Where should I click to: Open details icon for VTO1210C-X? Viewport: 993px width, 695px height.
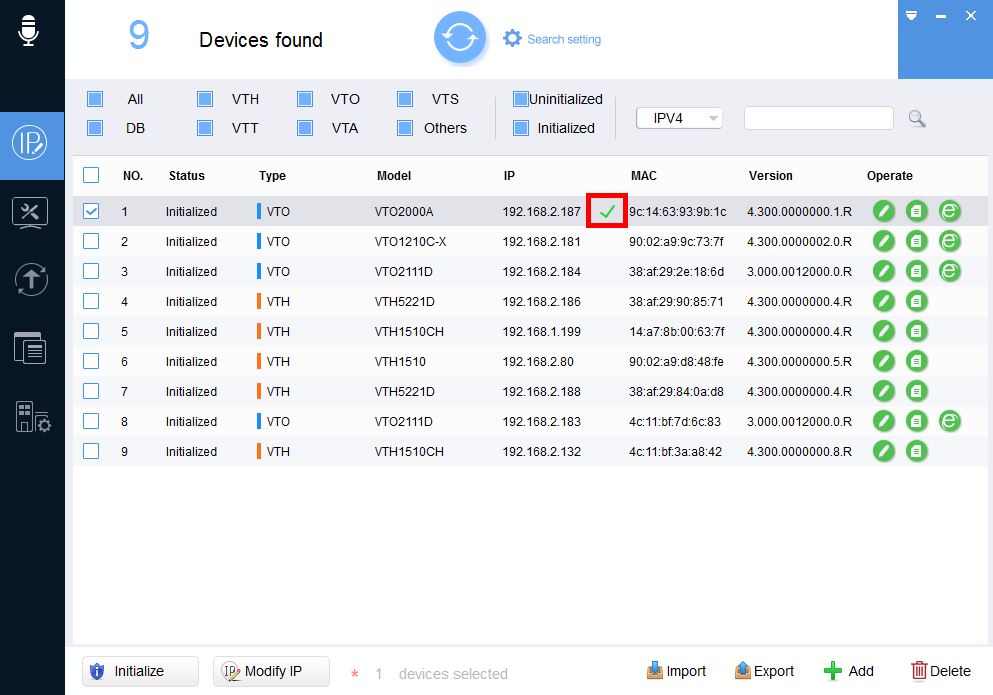pos(916,241)
